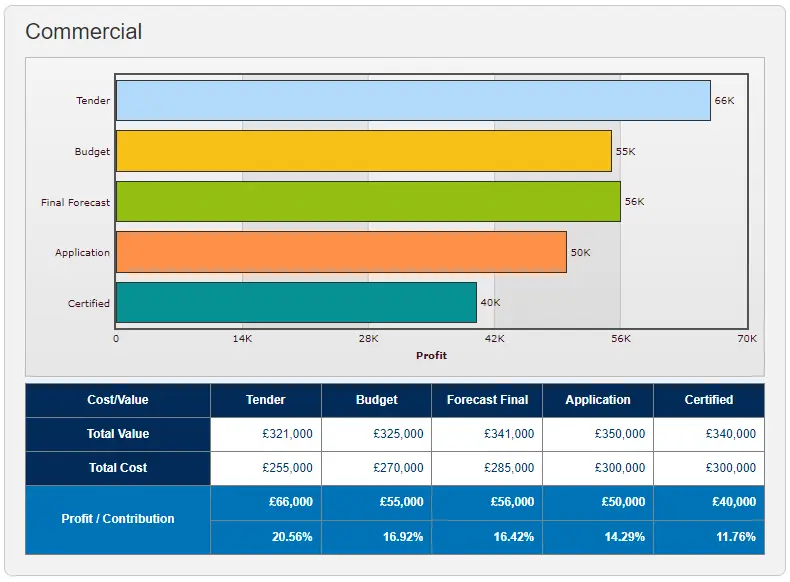This screenshot has width=790, height=582.
Task: Click the Tender total value £321,000 cell
Action: click(x=266, y=434)
